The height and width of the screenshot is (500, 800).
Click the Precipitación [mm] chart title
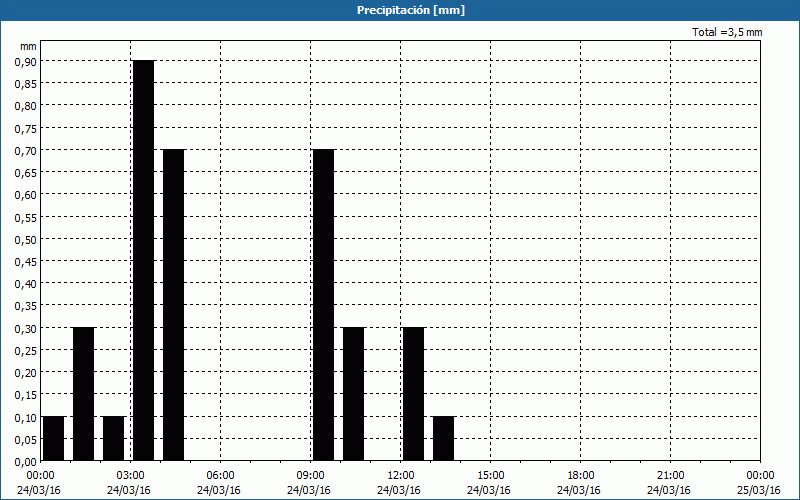(411, 10)
